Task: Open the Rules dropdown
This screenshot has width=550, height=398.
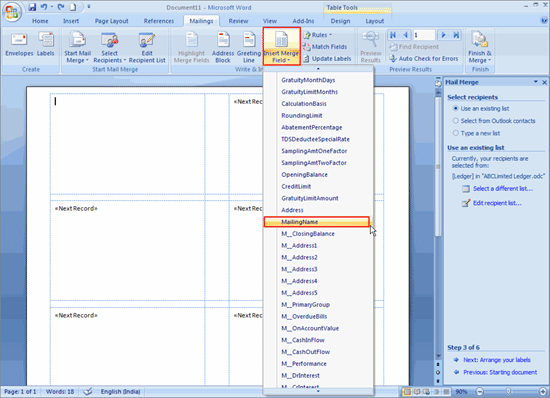Action: [317, 35]
